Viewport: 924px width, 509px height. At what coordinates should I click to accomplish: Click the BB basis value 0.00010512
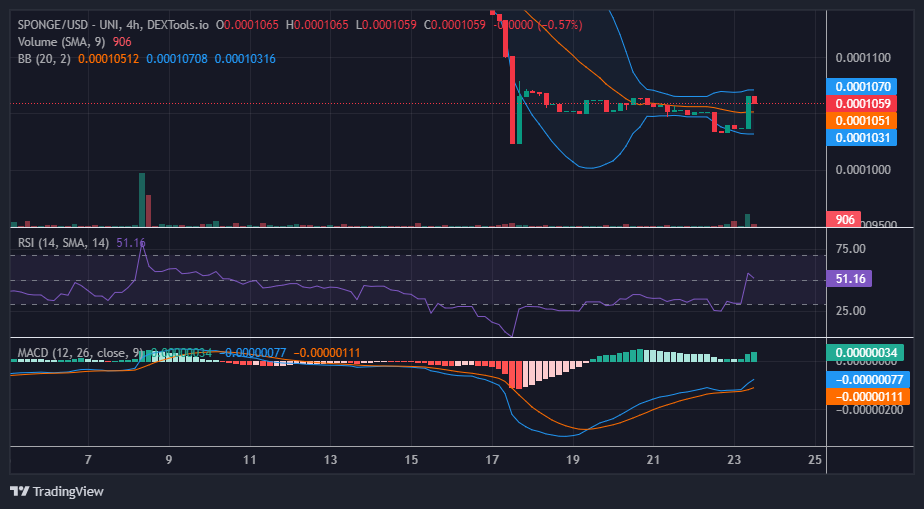tap(108, 59)
